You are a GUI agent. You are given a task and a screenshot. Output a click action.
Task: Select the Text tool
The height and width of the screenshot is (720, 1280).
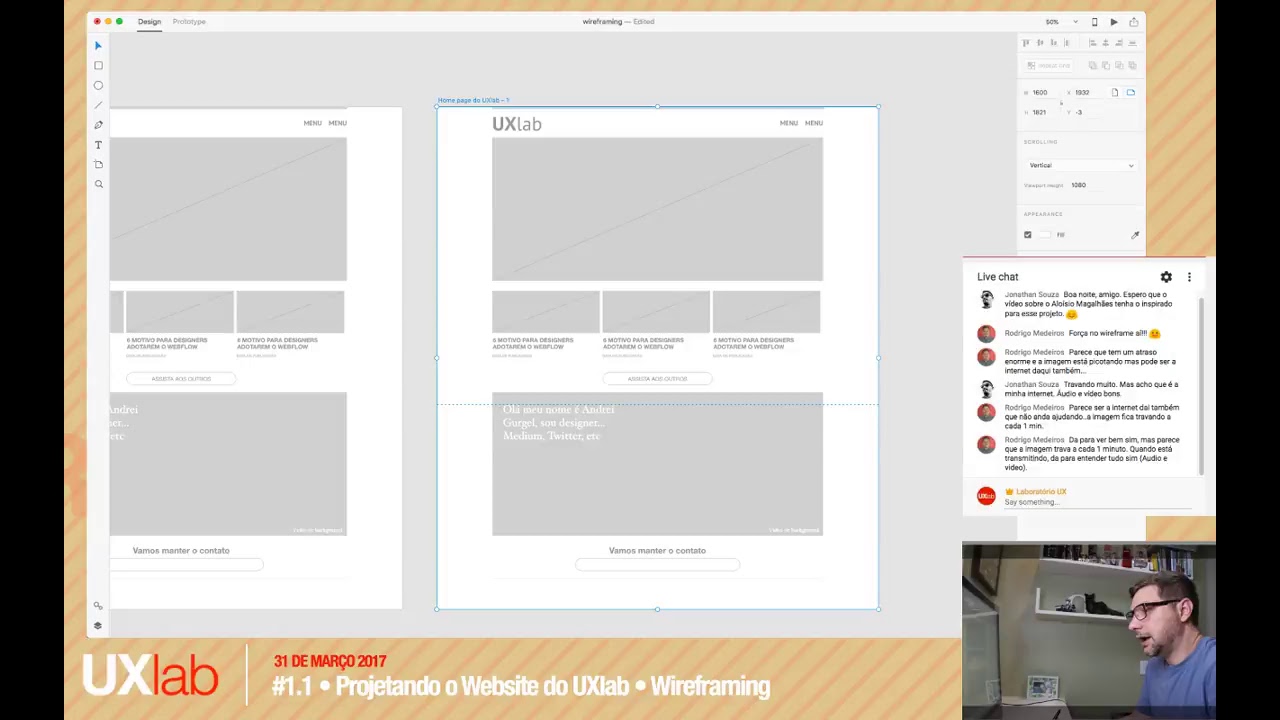98,144
